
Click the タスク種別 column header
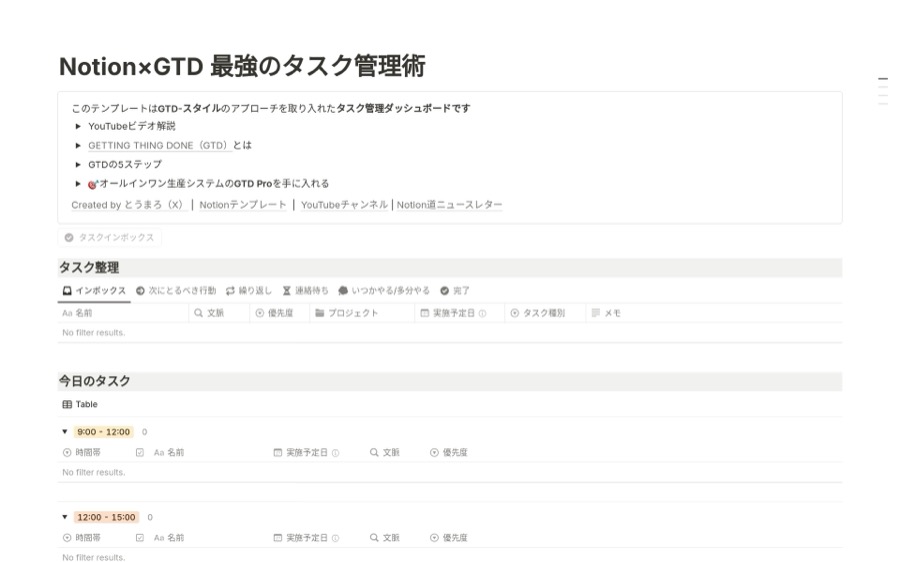(x=545, y=313)
